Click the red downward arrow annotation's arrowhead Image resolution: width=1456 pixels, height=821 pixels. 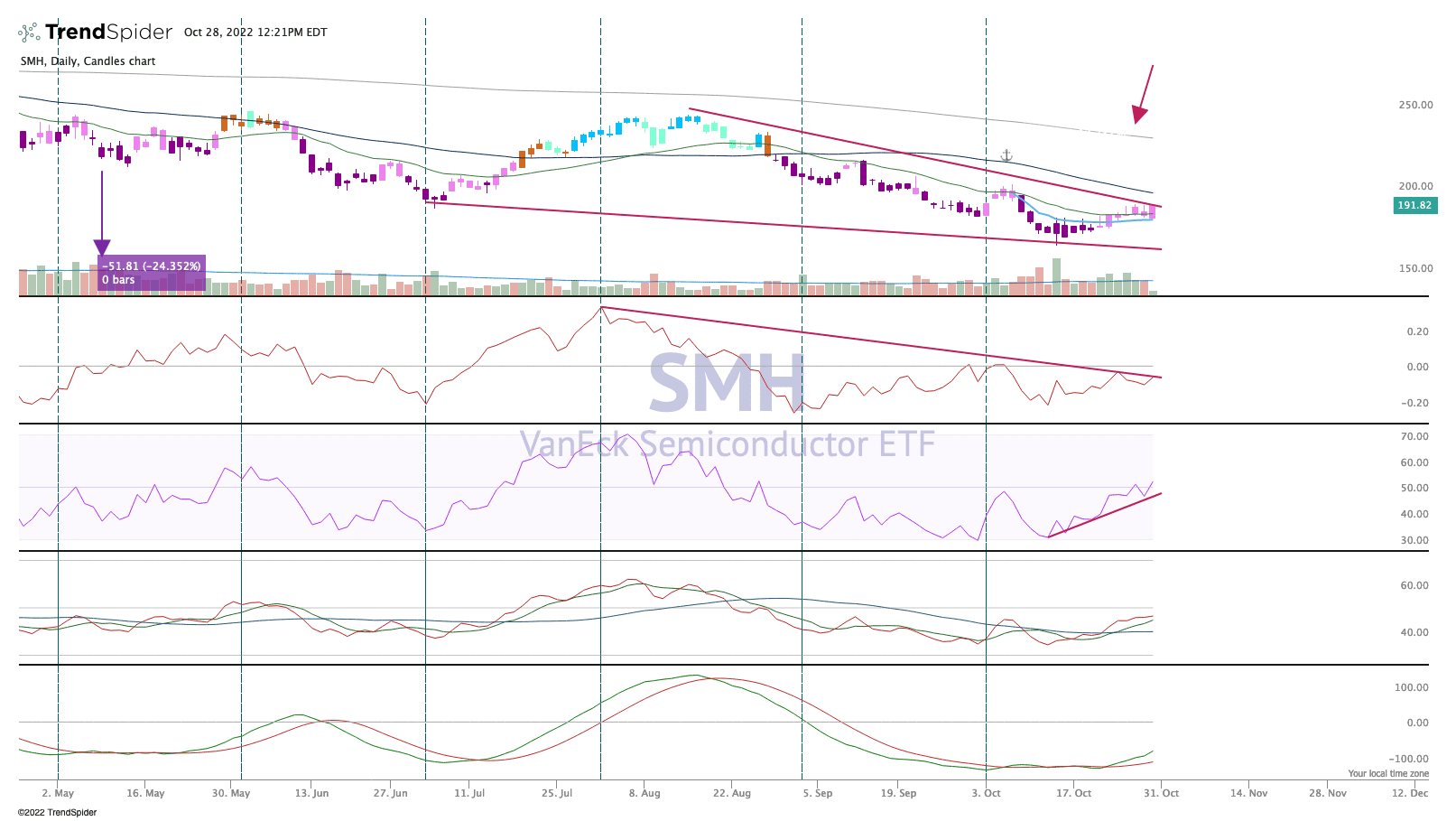(x=1140, y=115)
